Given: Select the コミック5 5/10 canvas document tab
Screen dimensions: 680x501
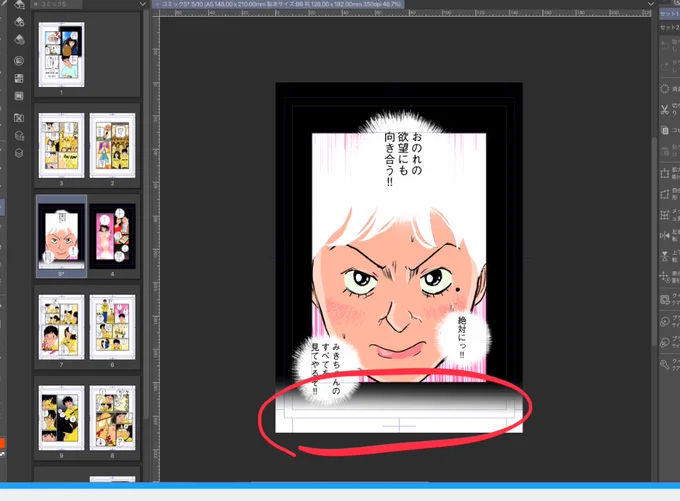Looking at the screenshot, I should point(278,4).
